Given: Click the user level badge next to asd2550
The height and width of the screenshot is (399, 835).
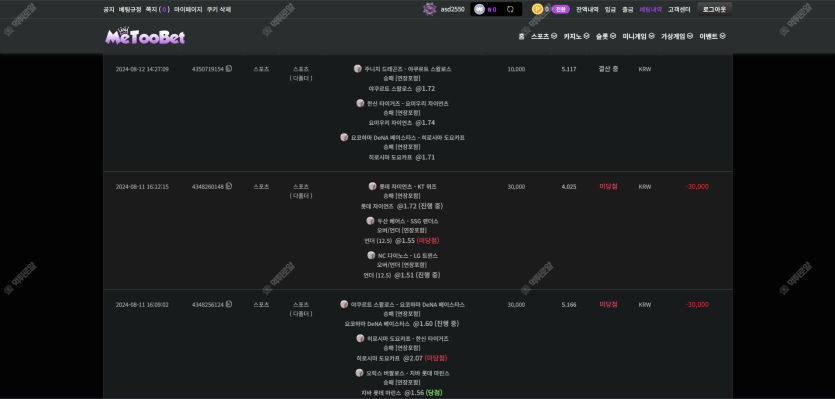Looking at the screenshot, I should point(430,9).
